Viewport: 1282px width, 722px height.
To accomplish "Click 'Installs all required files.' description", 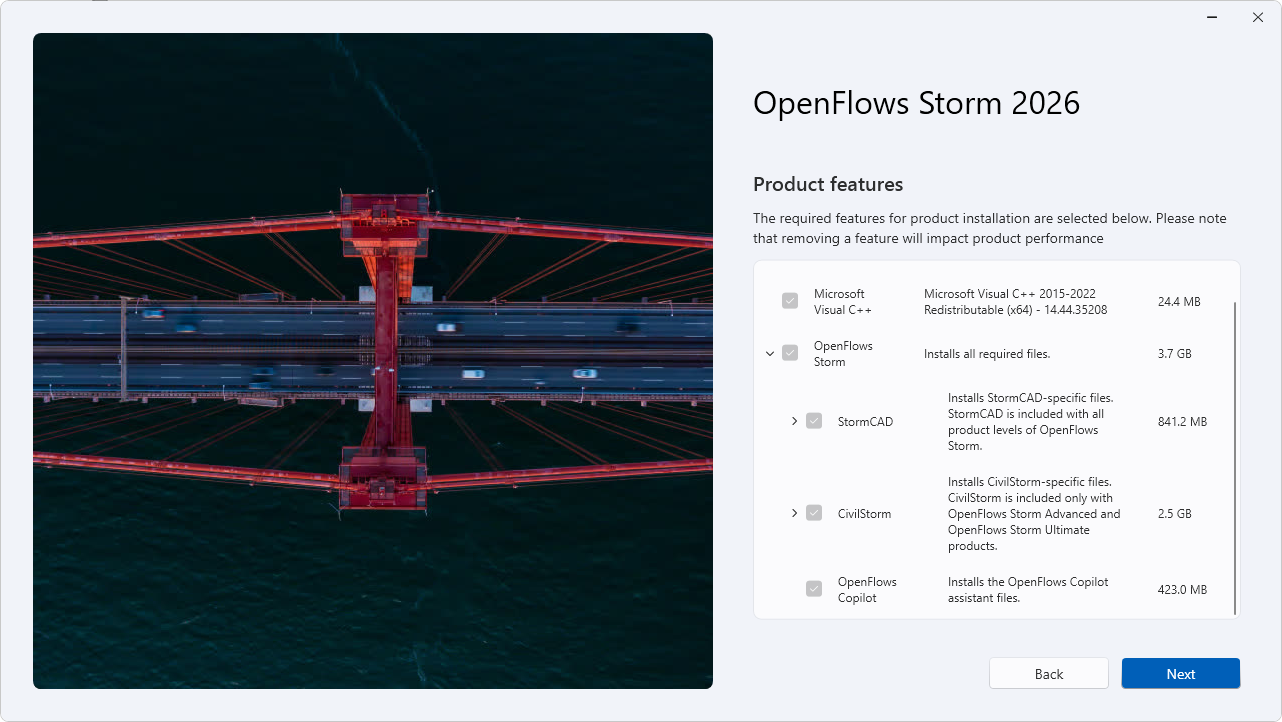I will 987,353.
